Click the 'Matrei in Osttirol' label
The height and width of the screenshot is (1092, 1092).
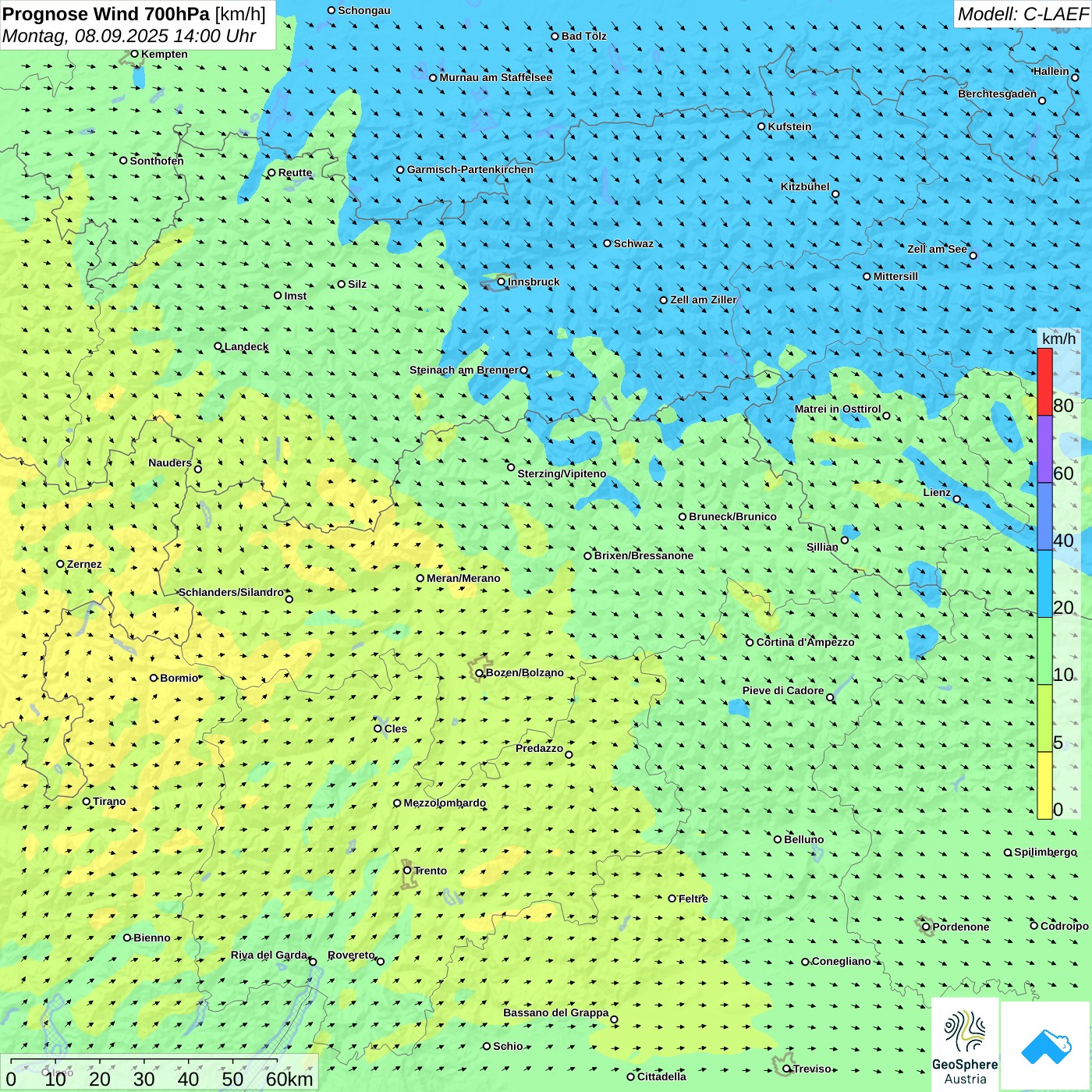coord(838,409)
